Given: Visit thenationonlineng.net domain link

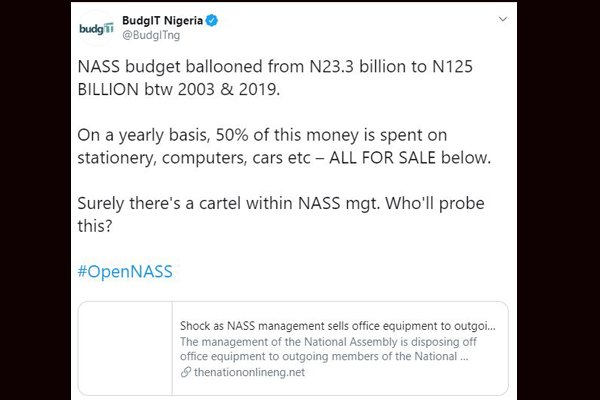Looking at the screenshot, I should click(x=249, y=372).
